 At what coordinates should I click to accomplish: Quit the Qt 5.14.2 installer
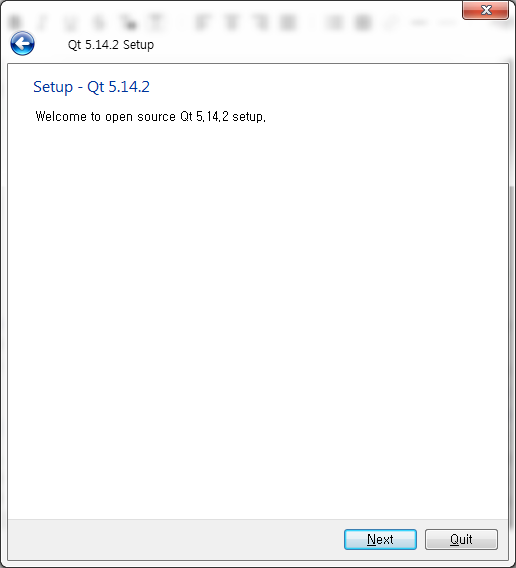tap(461, 539)
